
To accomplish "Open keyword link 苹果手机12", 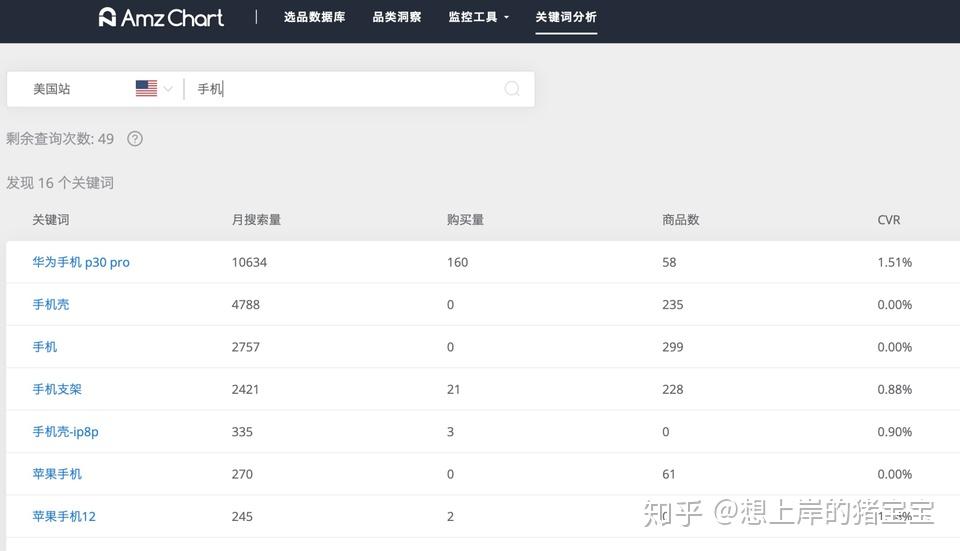I will tap(64, 516).
